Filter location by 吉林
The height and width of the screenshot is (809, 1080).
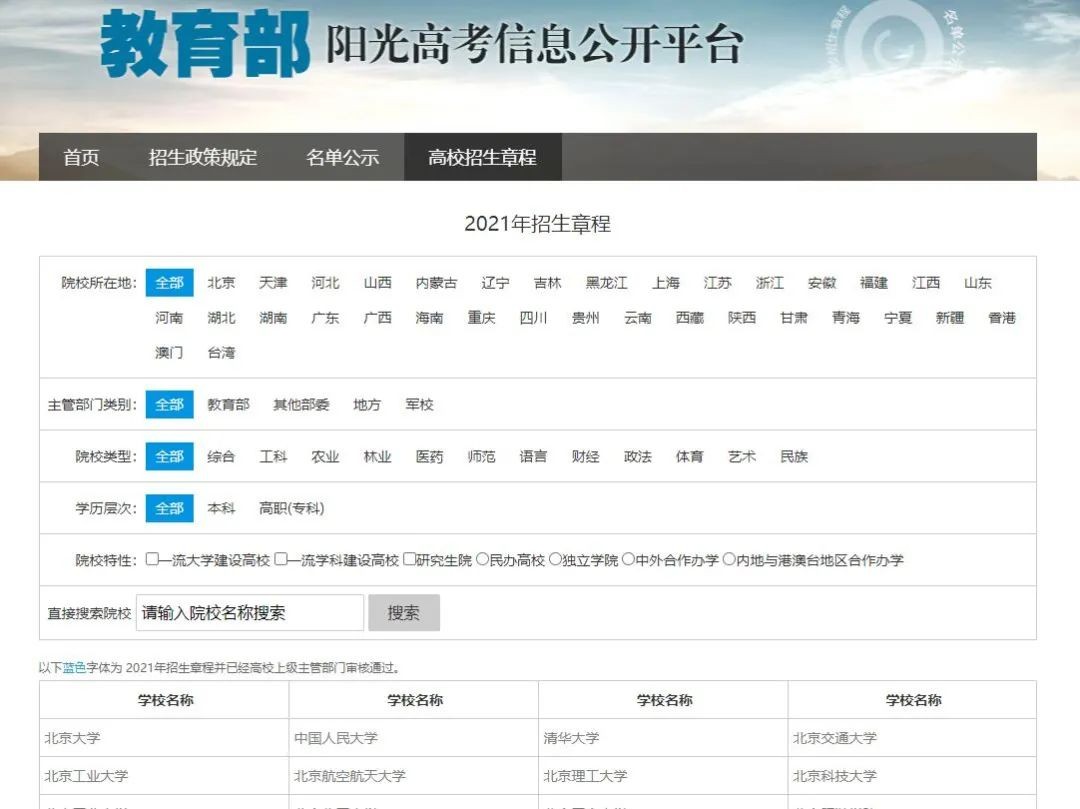click(548, 283)
